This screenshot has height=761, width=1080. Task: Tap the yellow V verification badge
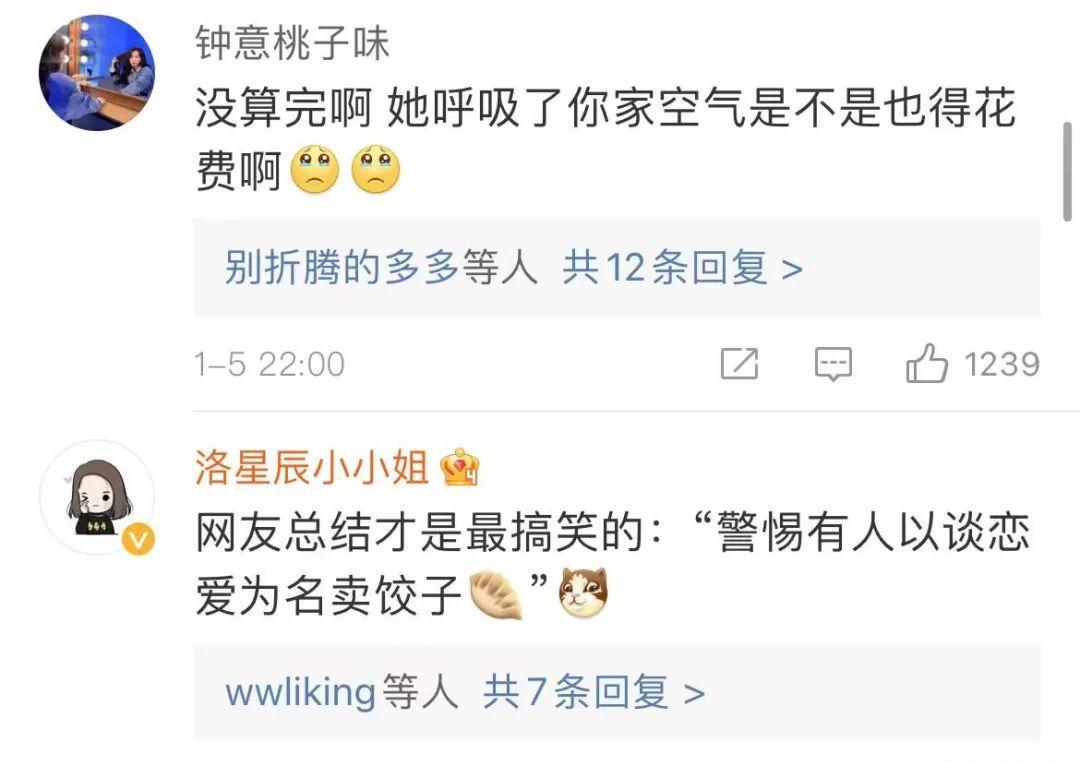(138, 541)
